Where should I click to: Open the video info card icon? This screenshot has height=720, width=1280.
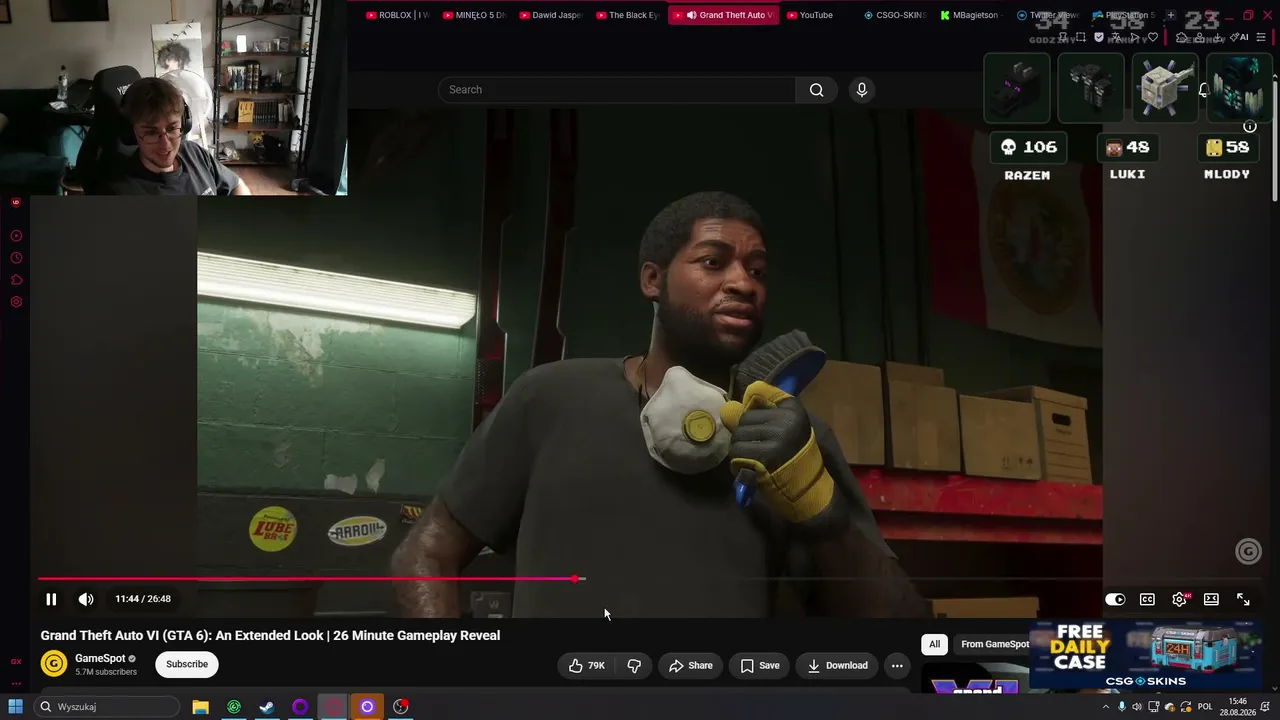coord(1249,126)
